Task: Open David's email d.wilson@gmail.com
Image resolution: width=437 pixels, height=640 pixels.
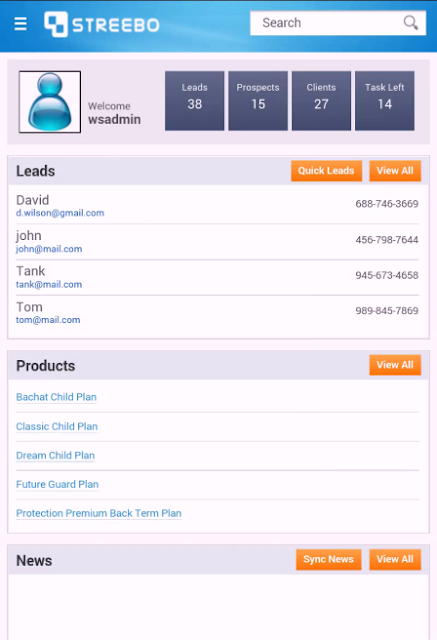Action: pos(60,213)
